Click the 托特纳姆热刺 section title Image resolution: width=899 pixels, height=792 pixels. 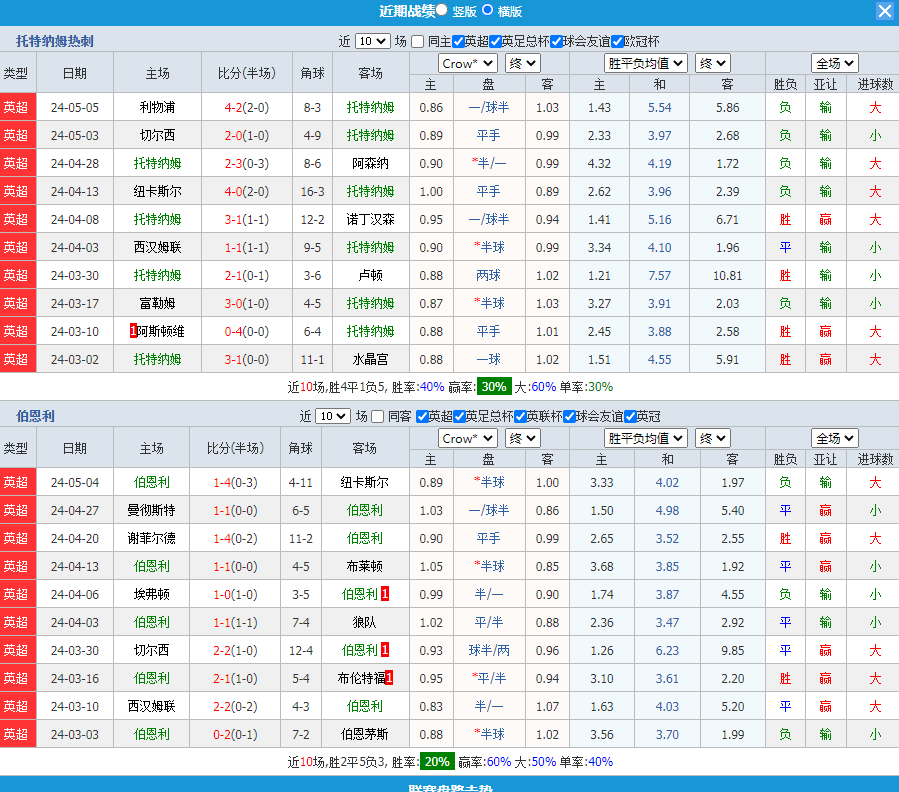54,41
